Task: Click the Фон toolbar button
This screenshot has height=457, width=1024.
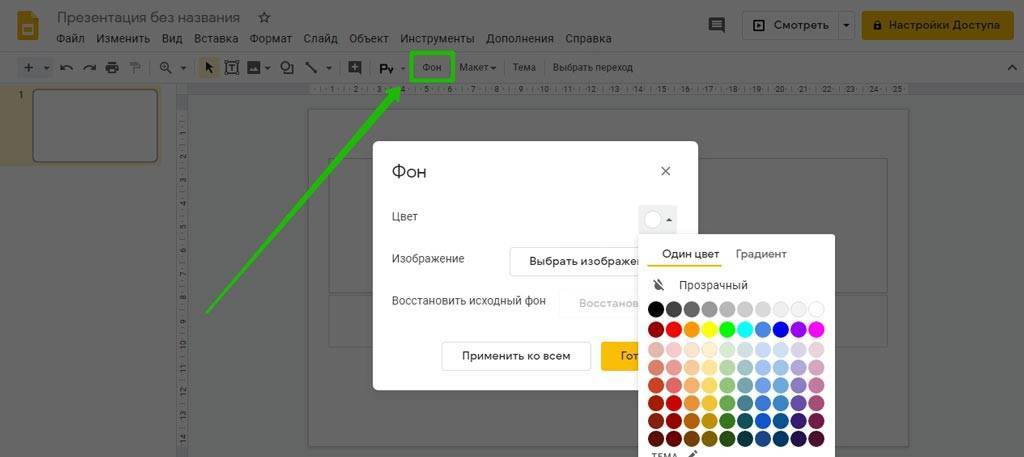Action: [x=432, y=68]
